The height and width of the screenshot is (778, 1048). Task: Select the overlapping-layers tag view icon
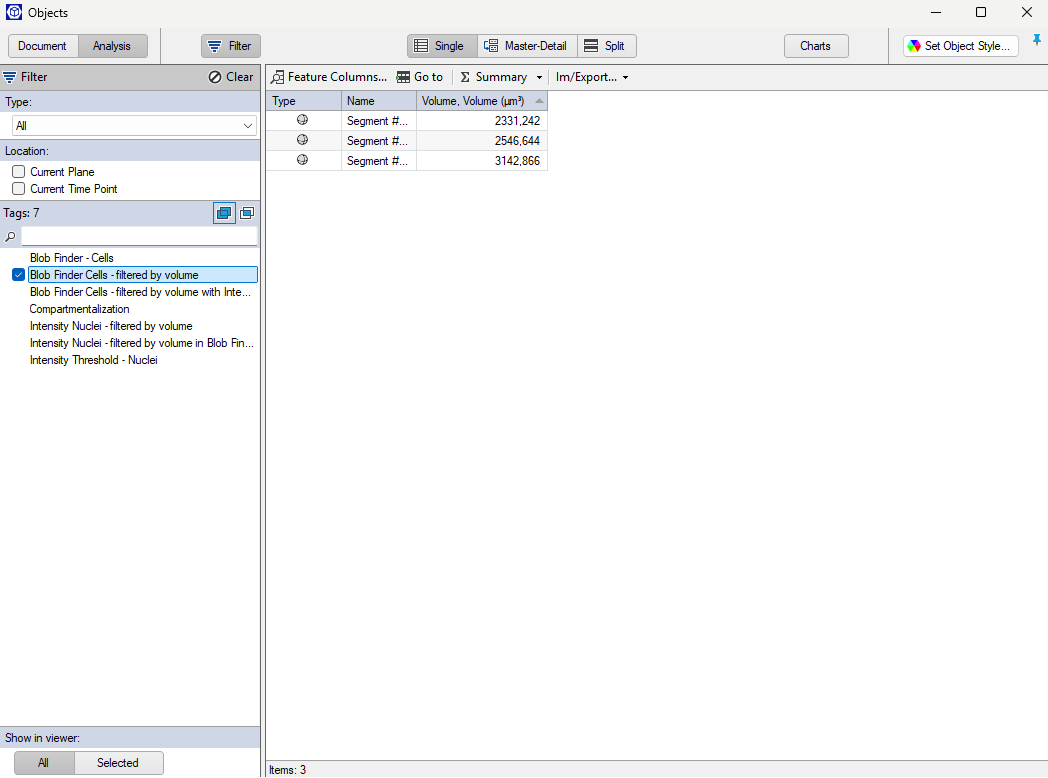(x=223, y=212)
